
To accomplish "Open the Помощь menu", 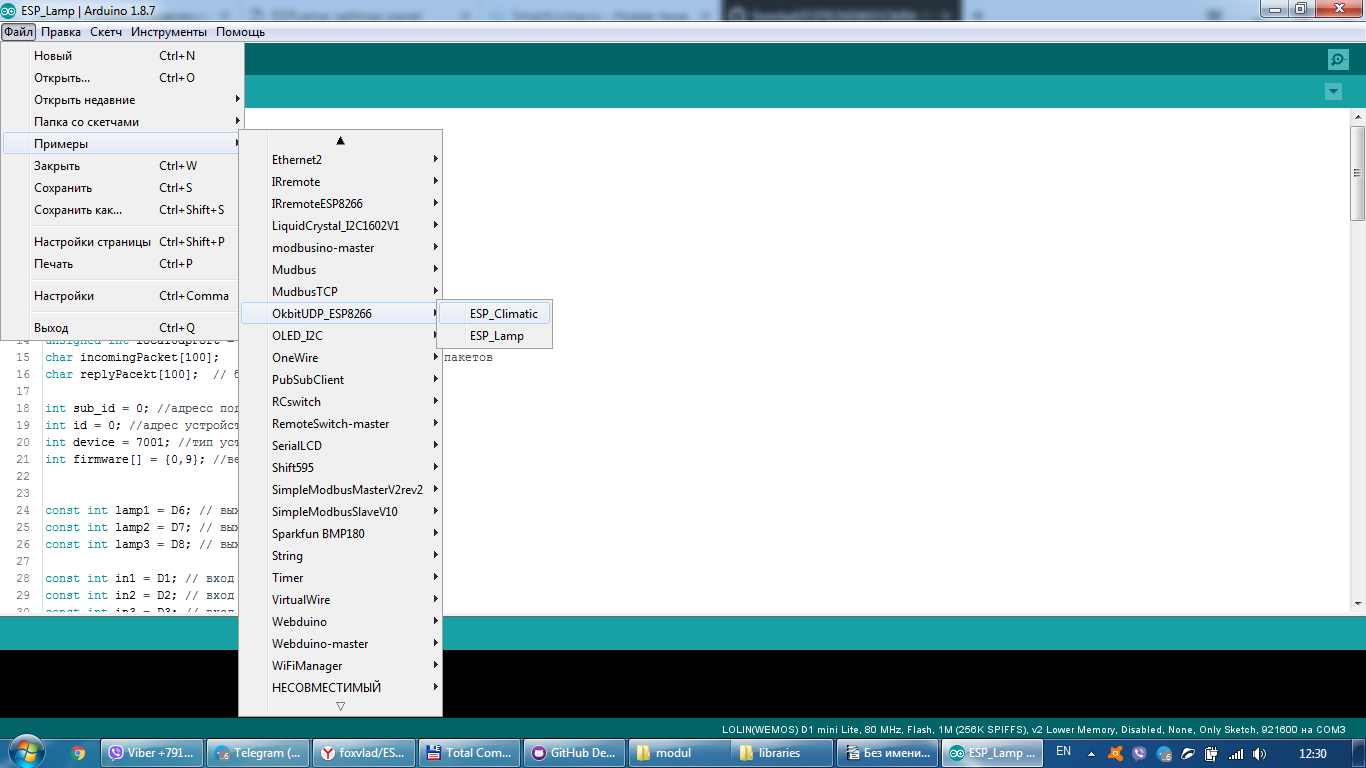I will click(241, 32).
